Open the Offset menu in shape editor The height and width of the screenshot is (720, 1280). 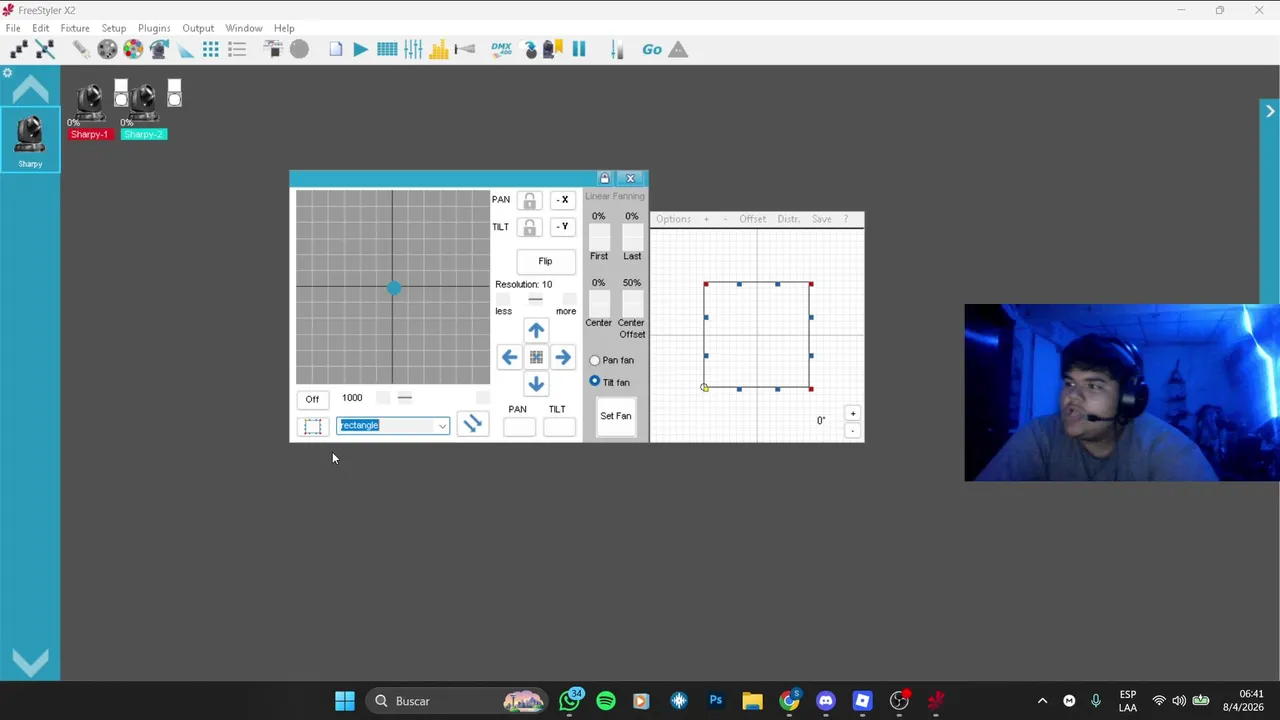[x=753, y=219]
